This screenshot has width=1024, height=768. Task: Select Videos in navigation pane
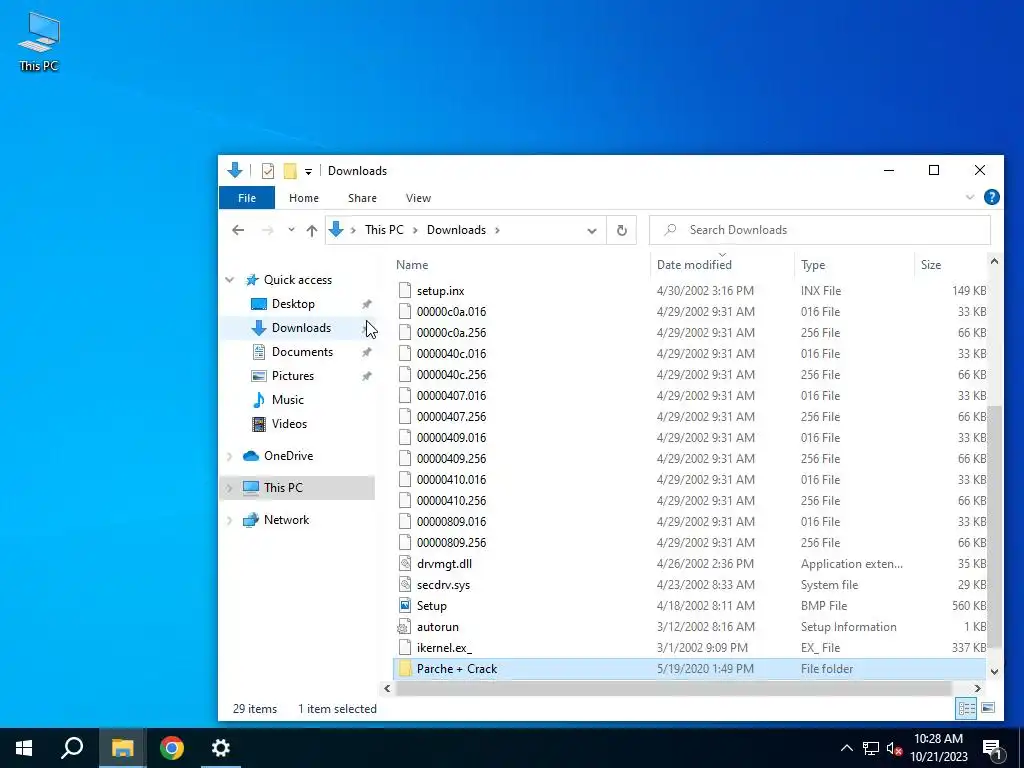[x=289, y=424]
